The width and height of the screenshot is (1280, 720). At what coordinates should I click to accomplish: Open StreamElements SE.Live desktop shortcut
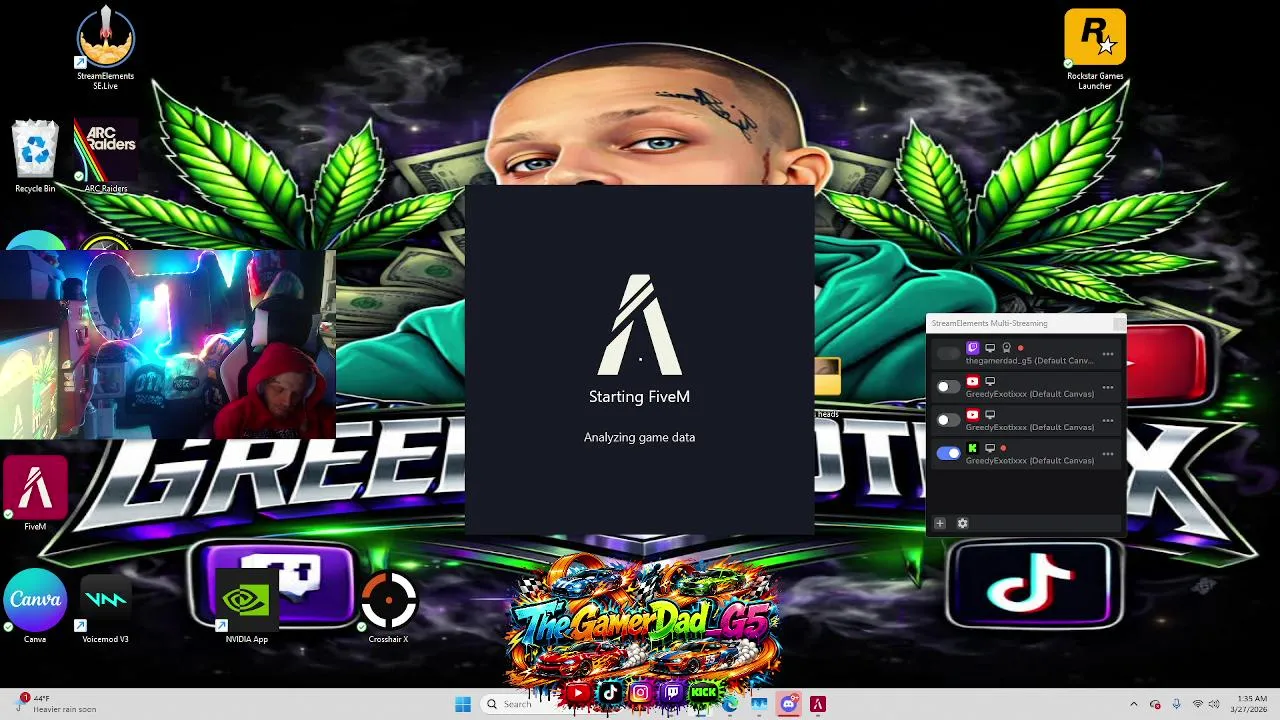tap(105, 48)
